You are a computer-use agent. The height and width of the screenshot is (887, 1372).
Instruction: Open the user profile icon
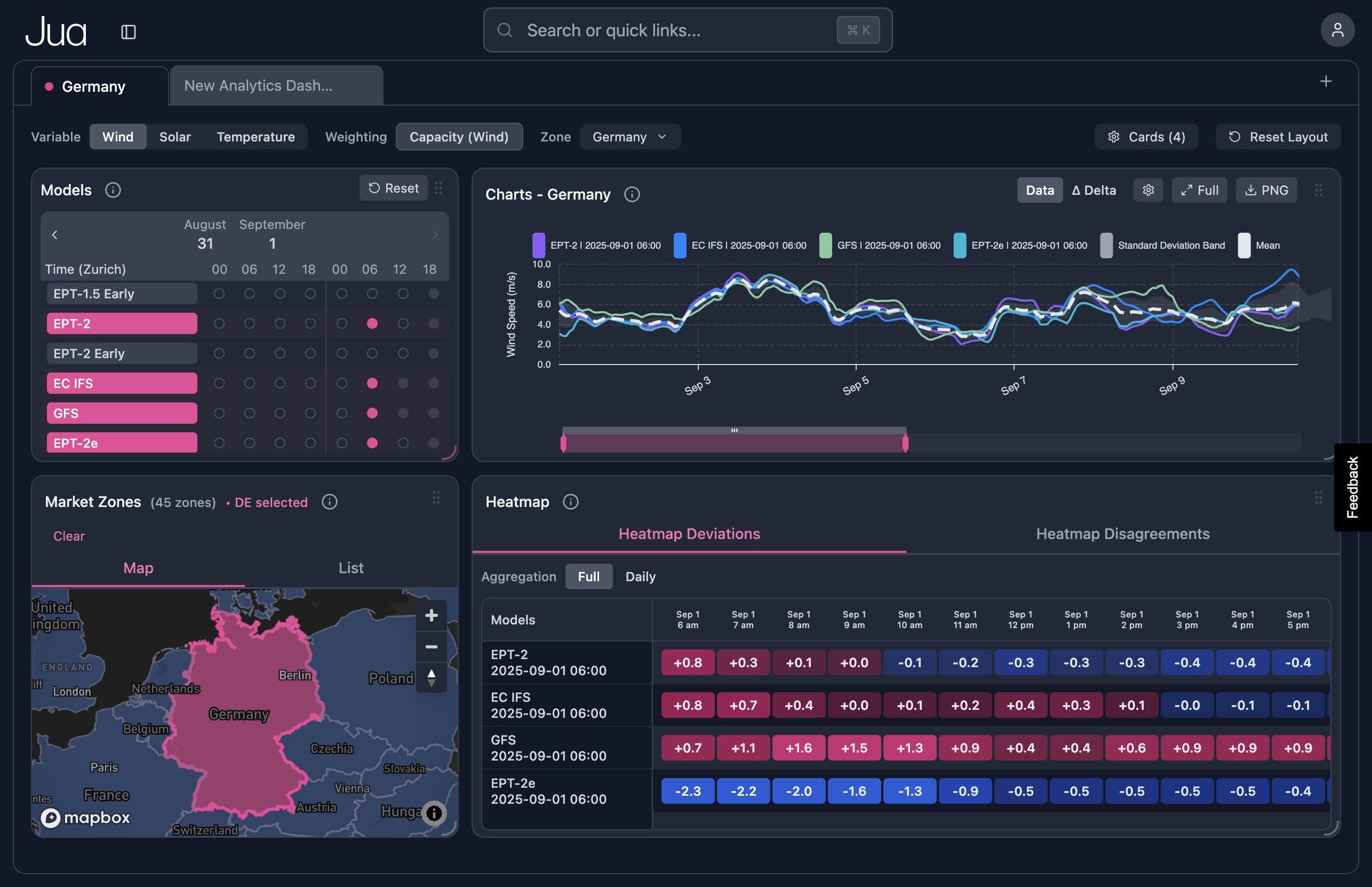(1338, 29)
